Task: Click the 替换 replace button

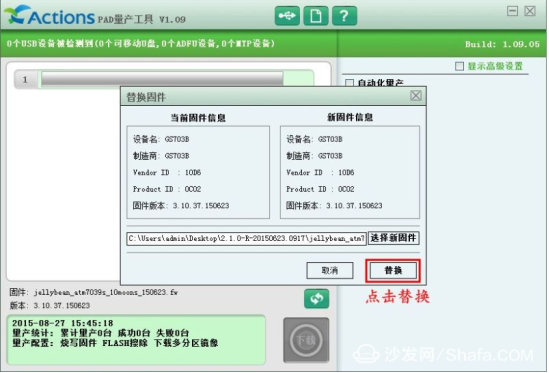Action: pos(393,270)
